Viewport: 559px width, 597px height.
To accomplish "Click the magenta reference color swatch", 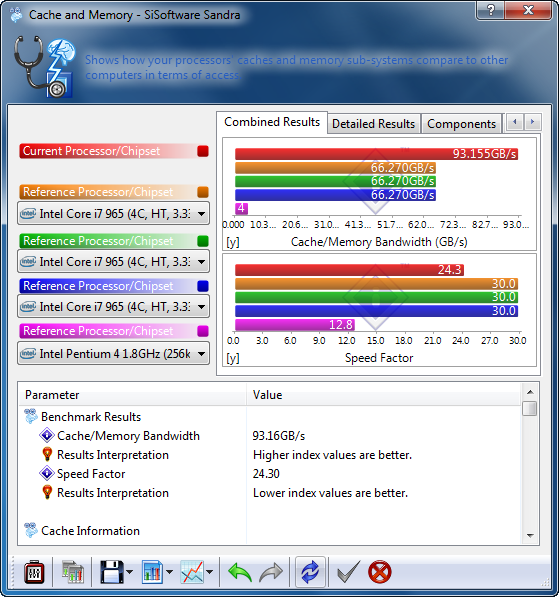I will (x=203, y=331).
